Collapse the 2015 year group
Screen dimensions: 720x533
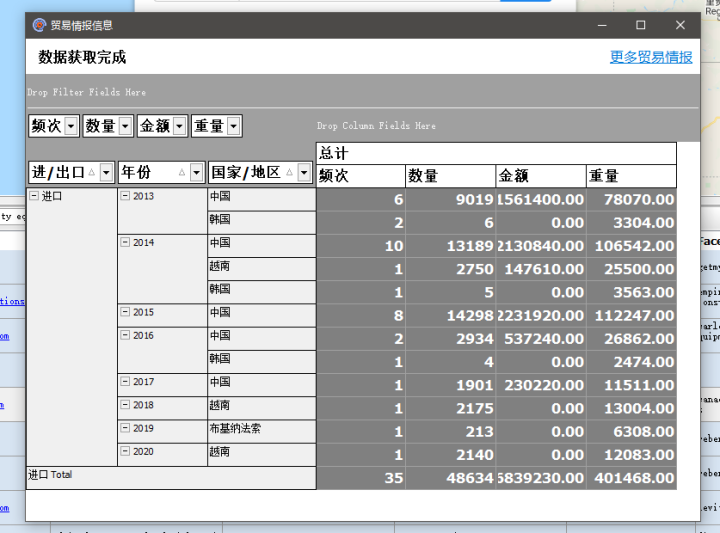[x=125, y=312]
